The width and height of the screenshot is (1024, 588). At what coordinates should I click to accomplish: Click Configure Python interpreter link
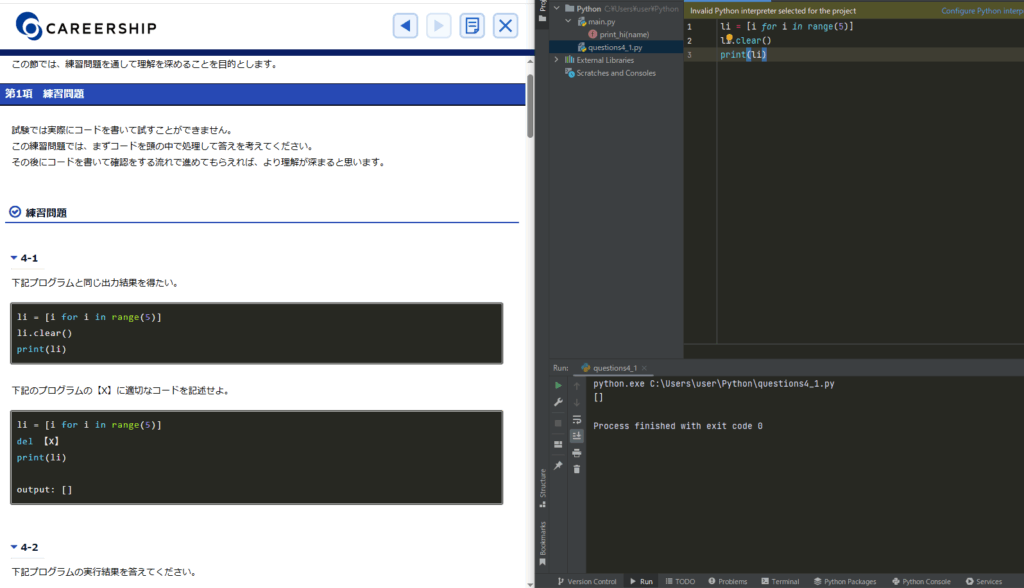coord(980,11)
